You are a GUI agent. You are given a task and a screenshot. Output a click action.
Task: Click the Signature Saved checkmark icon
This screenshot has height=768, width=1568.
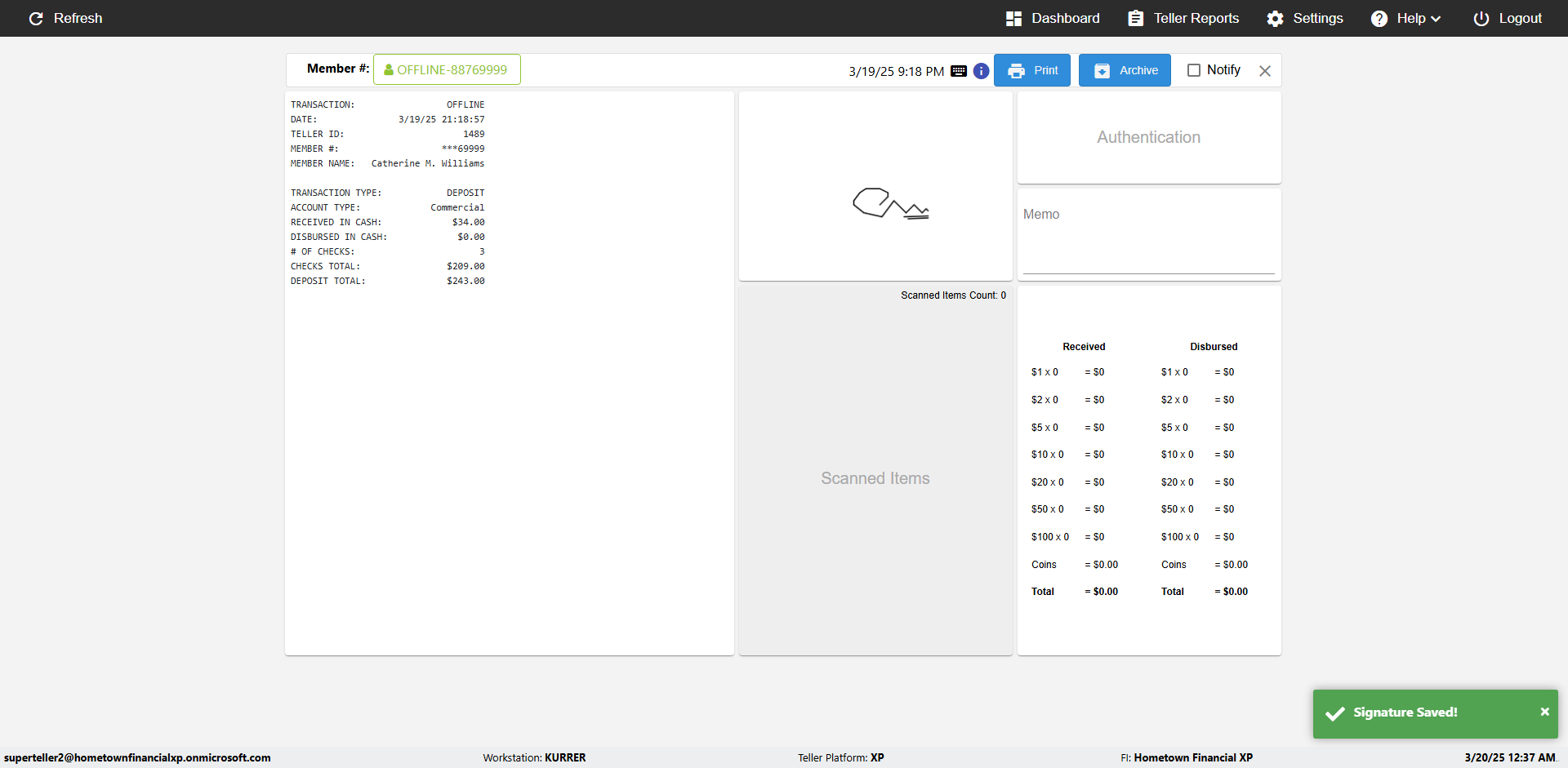coord(1335,713)
